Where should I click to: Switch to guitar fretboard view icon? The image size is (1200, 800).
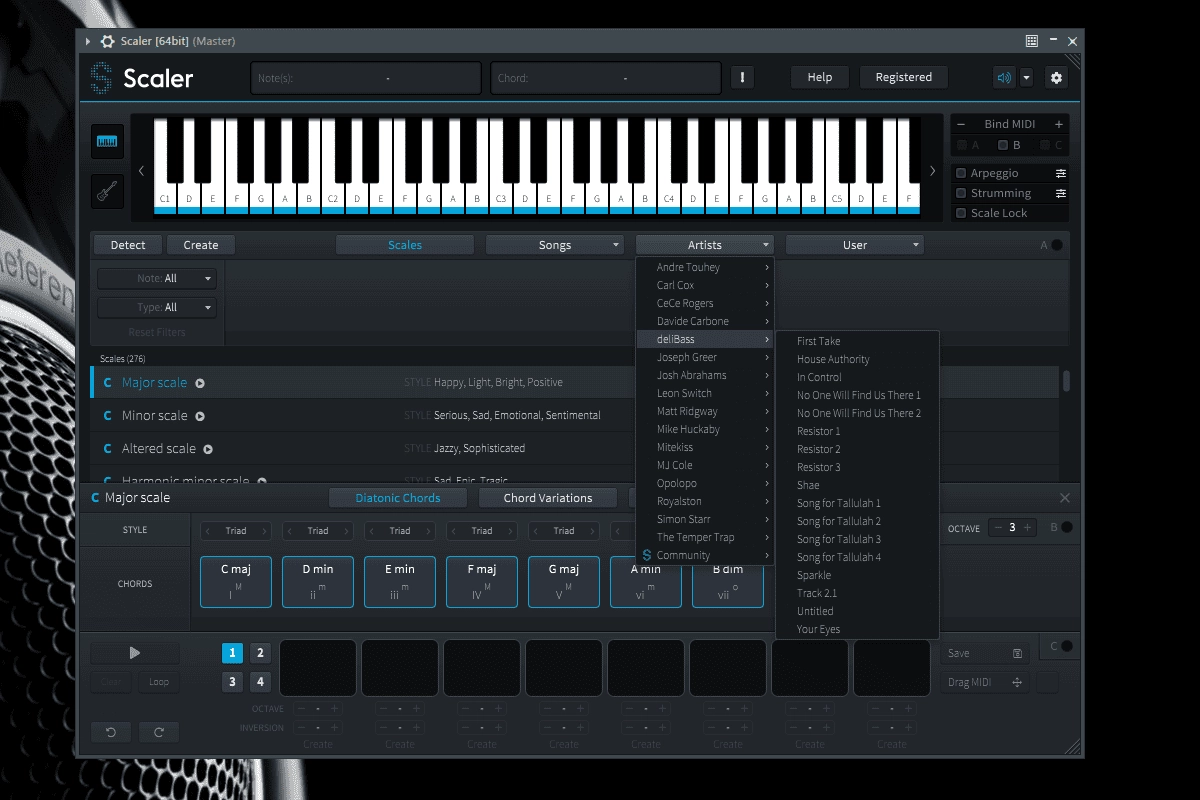[107, 190]
